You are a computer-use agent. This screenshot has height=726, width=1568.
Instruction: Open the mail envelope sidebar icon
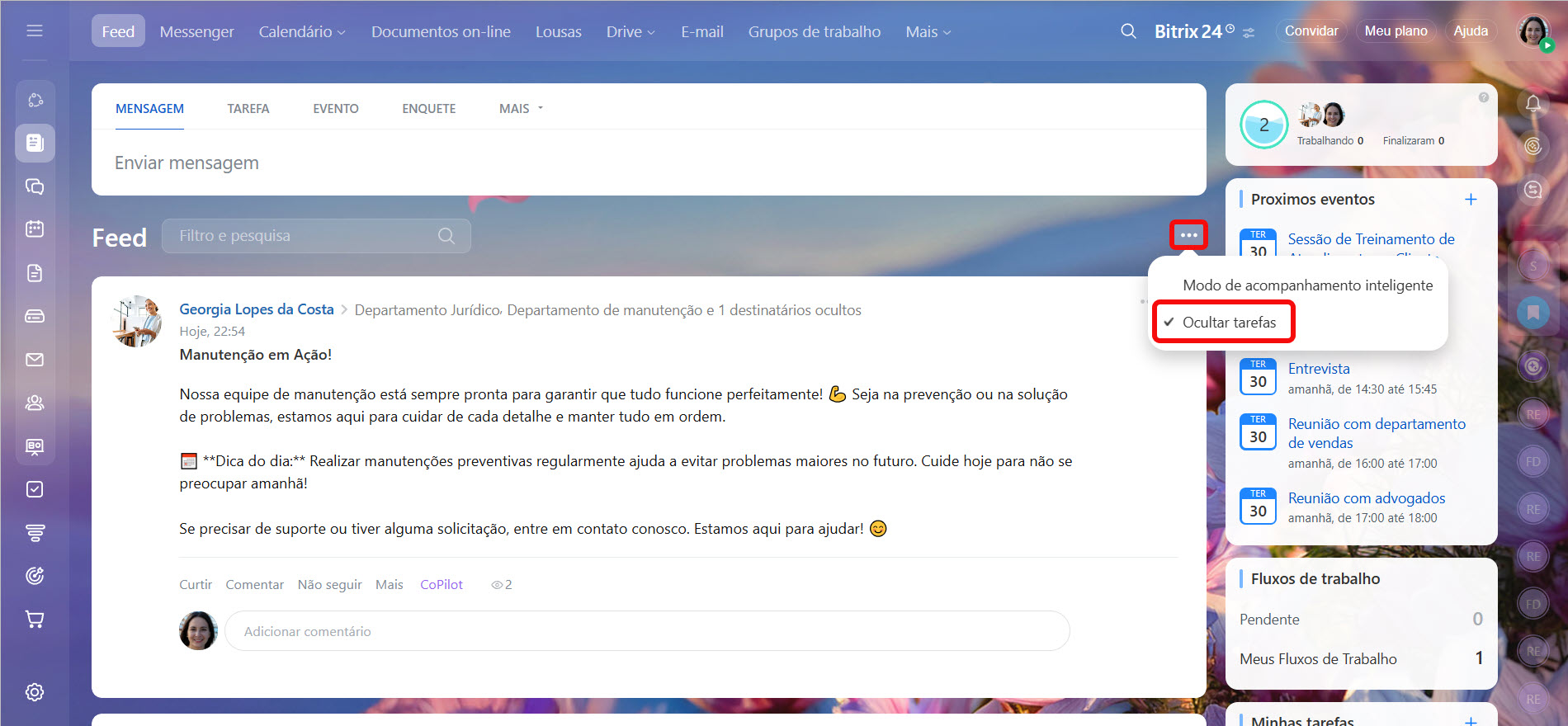(x=35, y=360)
